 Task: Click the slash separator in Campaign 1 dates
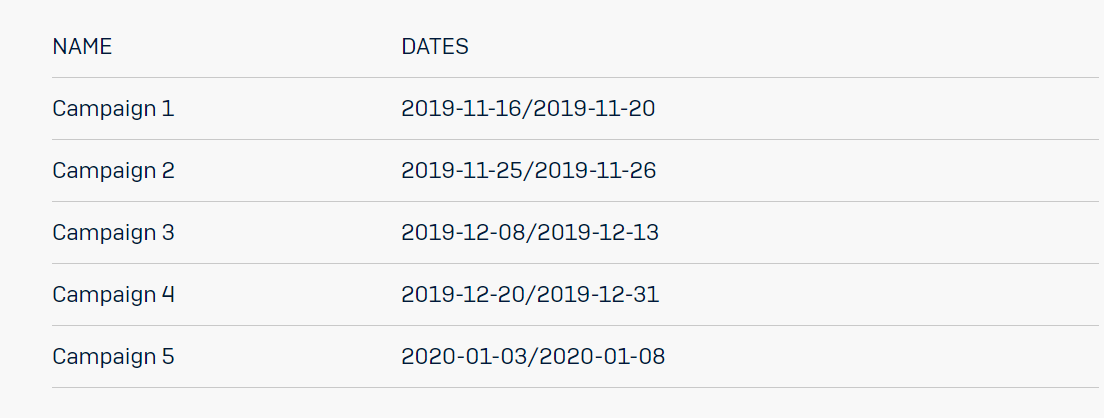click(x=529, y=109)
